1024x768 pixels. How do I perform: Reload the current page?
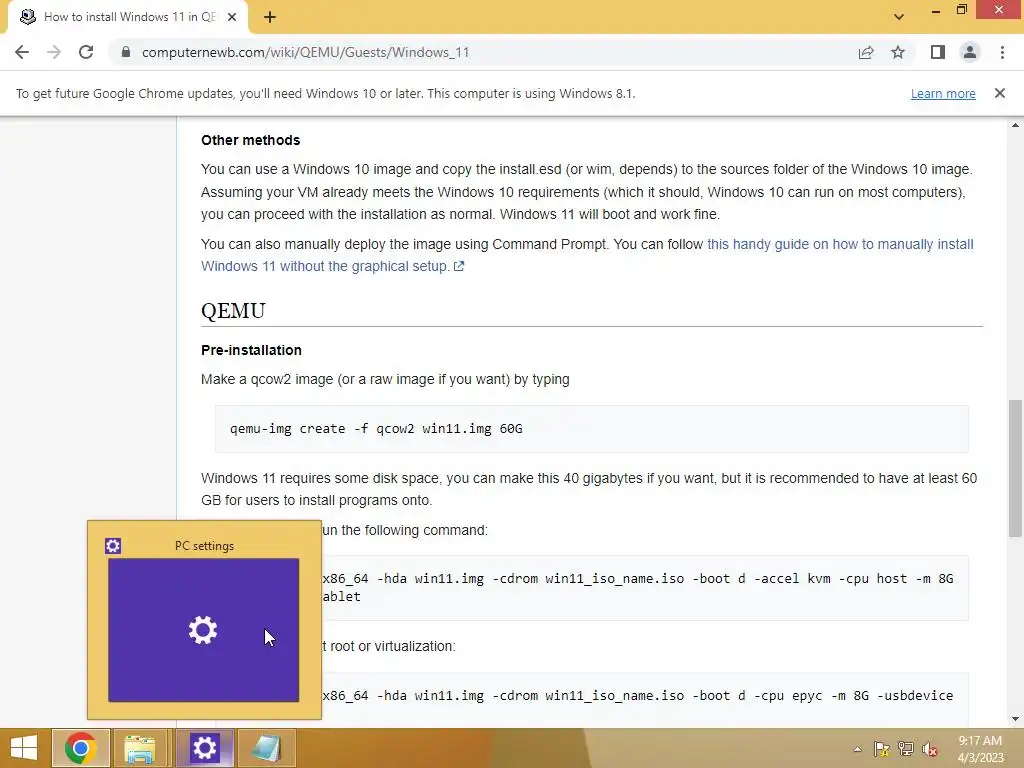click(x=86, y=52)
